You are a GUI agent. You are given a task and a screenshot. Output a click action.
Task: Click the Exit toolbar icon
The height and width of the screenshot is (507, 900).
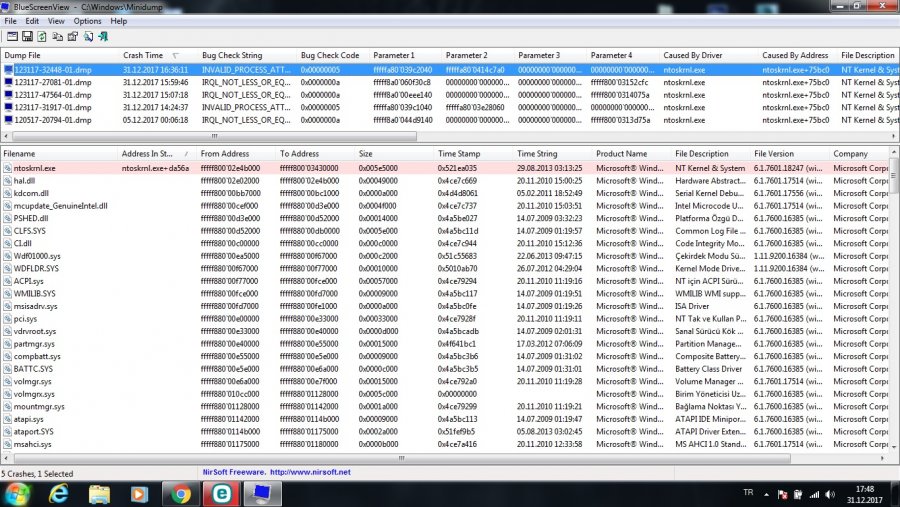[x=103, y=37]
